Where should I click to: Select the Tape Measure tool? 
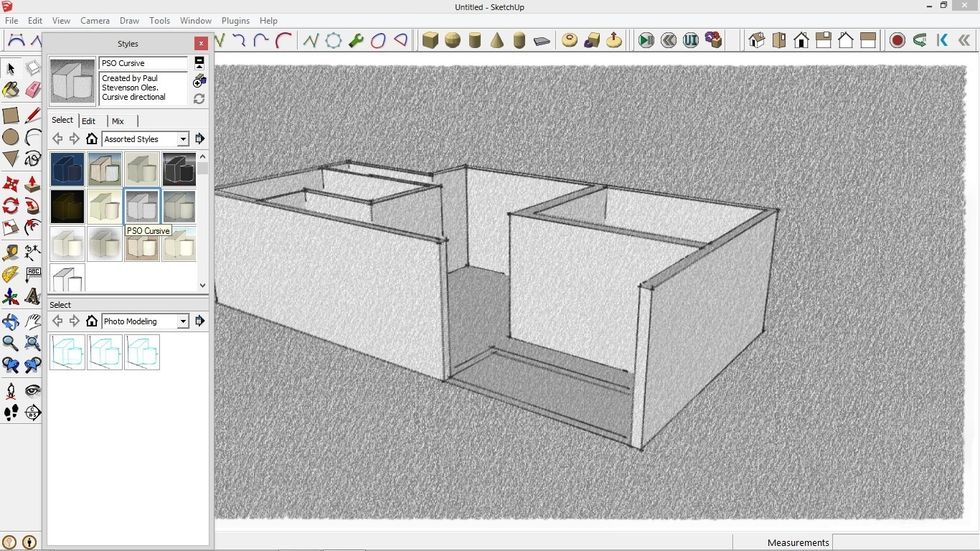click(x=11, y=252)
